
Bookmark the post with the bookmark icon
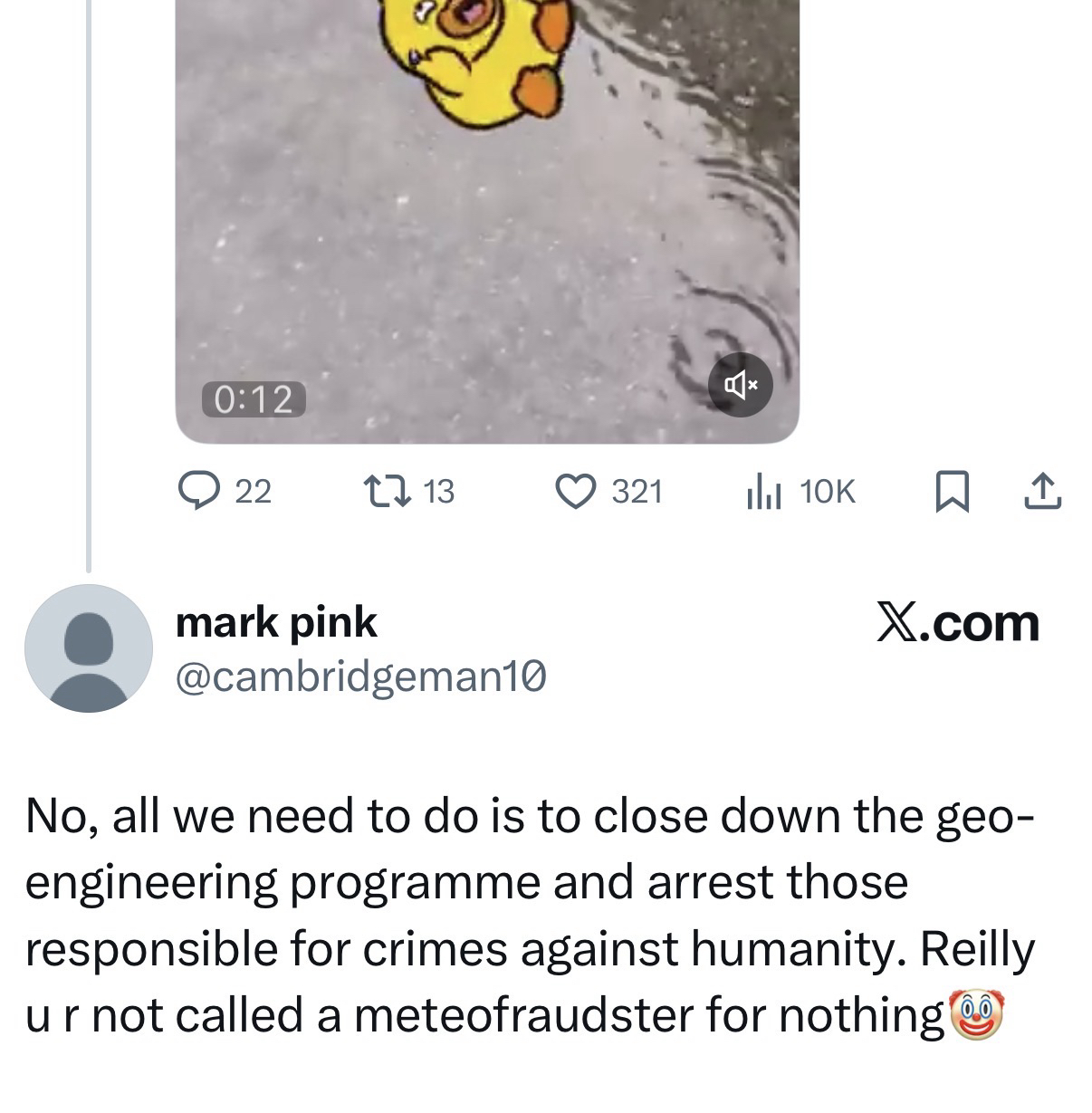(x=950, y=492)
